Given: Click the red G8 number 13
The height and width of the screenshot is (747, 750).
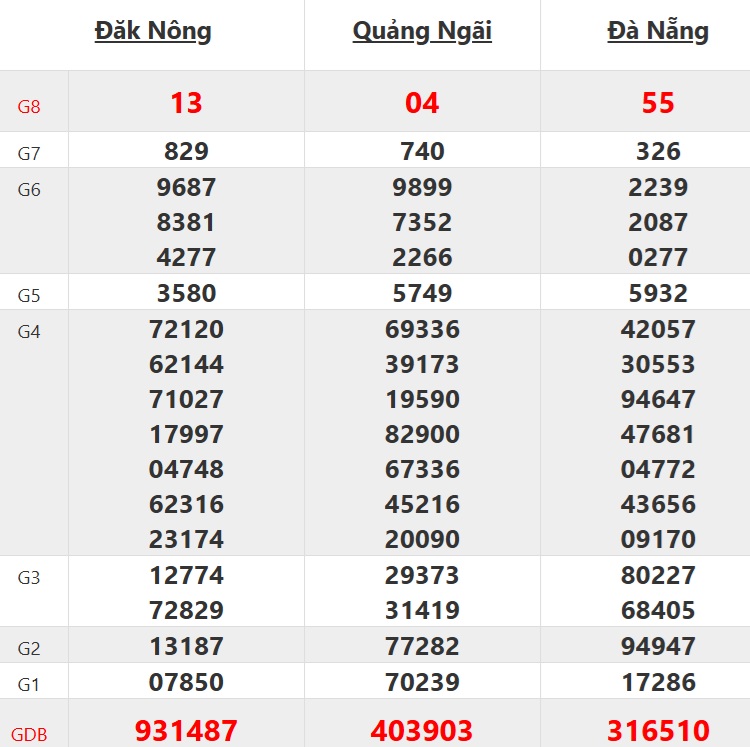Looking at the screenshot, I should (186, 102).
